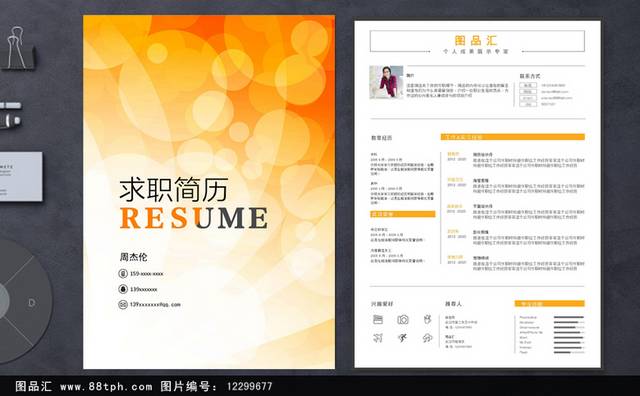Viewport: 640px width, 396px height.
Task: Click the camera hobby icon
Action: 402,320
